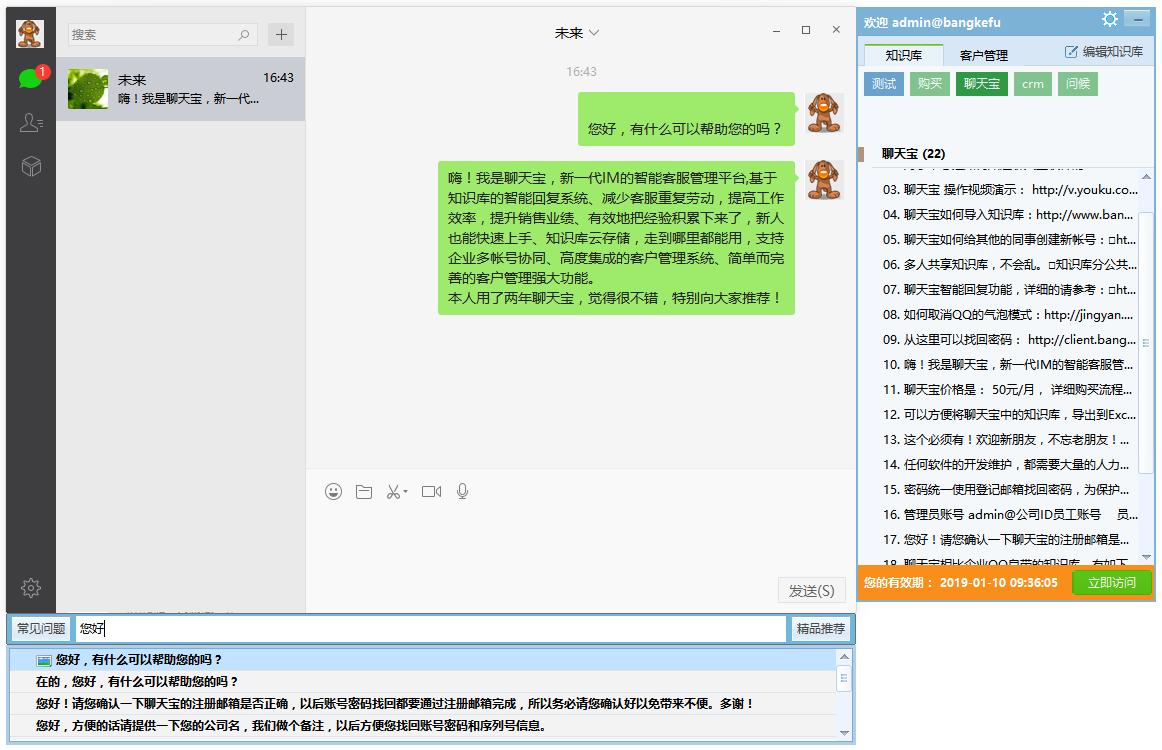This screenshot has width=1162, height=750.
Task: Click the microphone voice icon
Action: pyautogui.click(x=462, y=491)
